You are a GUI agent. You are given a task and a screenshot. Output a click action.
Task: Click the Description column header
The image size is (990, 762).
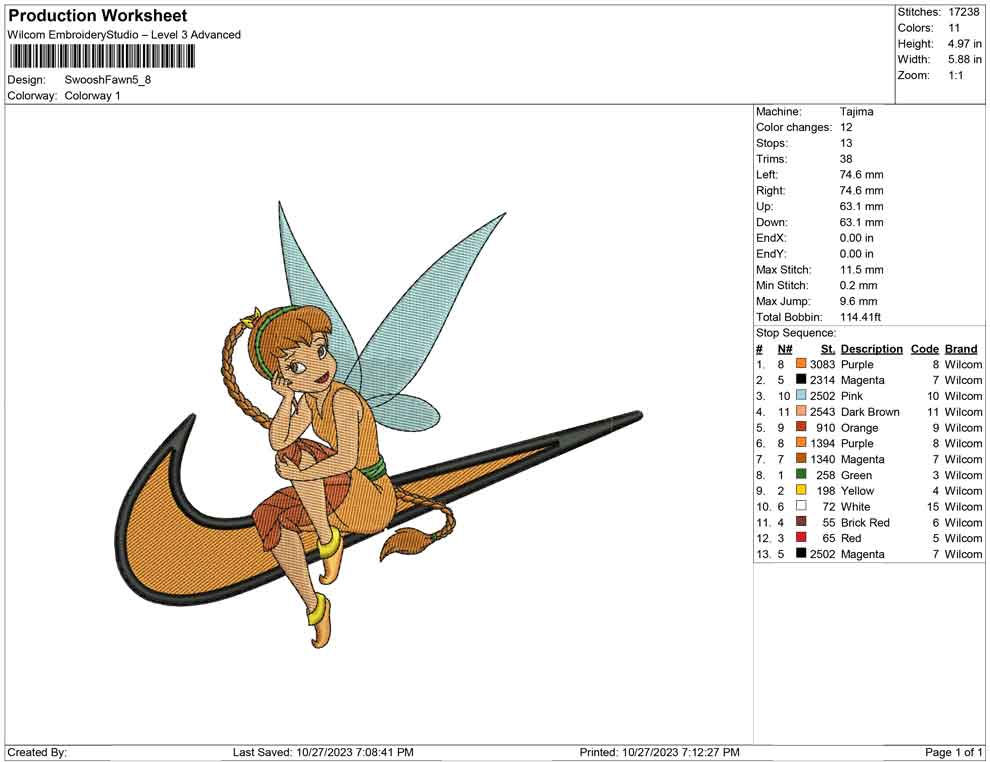pos(871,349)
